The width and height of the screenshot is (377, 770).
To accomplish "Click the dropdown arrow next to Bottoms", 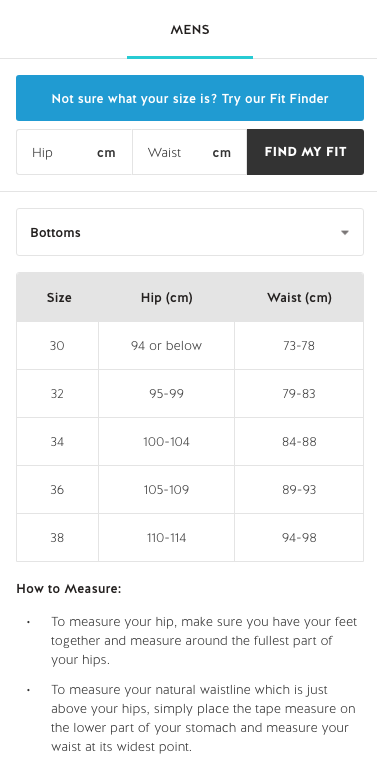I will [345, 233].
